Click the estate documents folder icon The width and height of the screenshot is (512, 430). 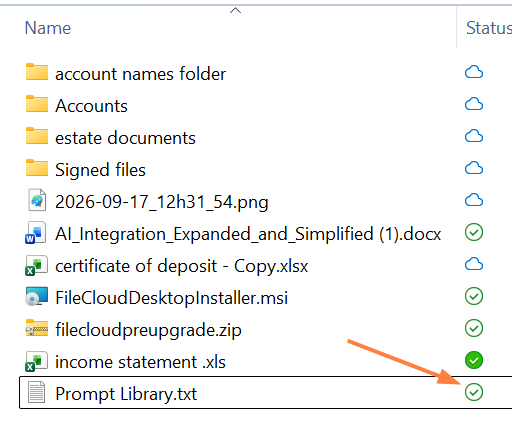click(37, 136)
